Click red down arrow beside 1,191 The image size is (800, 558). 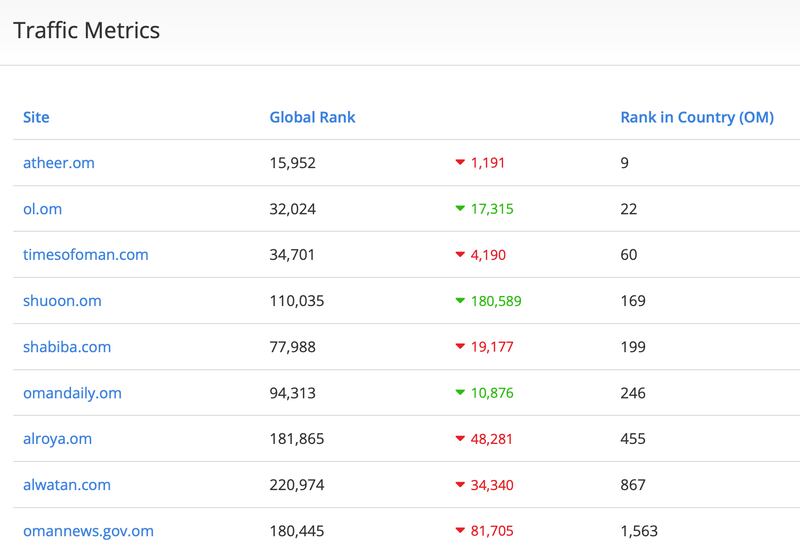[x=460, y=163]
